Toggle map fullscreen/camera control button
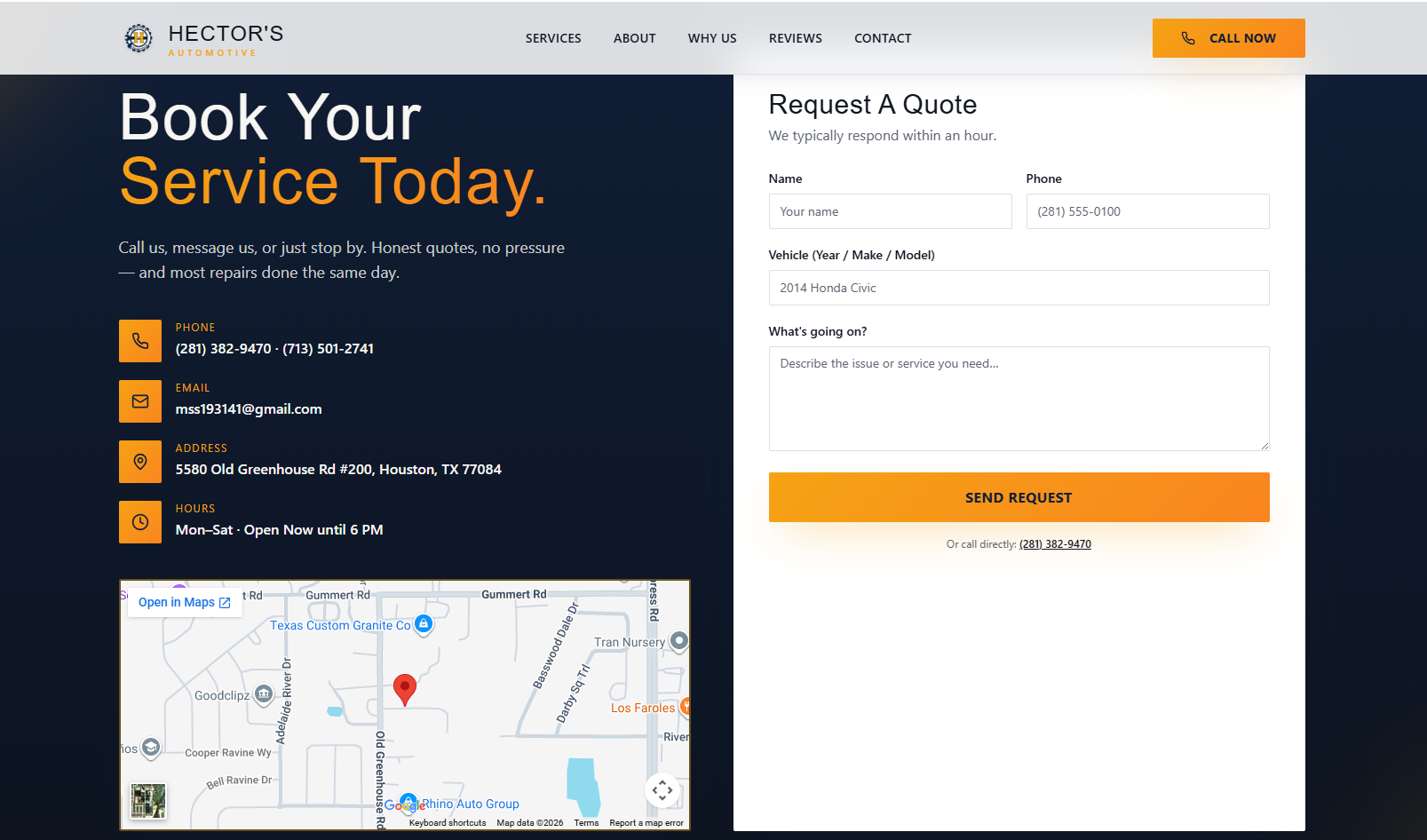This screenshot has width=1427, height=840. tap(662, 790)
